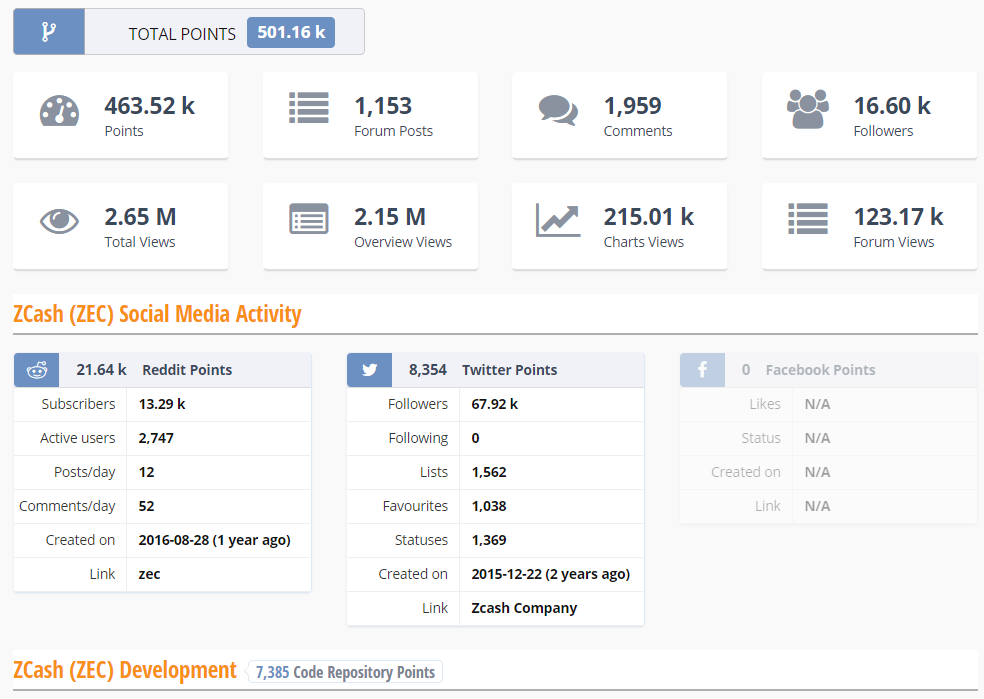Click the 215.01 k Charts Views value

point(649,216)
